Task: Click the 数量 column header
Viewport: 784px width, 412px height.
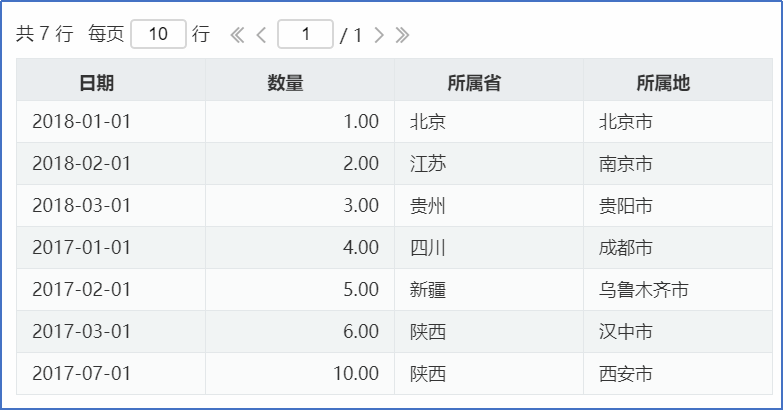Action: tap(300, 80)
